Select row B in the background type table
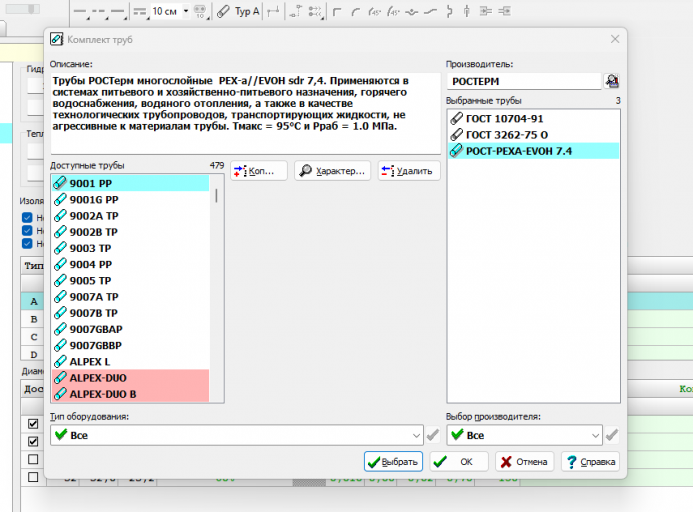The width and height of the screenshot is (693, 512). coord(33,319)
